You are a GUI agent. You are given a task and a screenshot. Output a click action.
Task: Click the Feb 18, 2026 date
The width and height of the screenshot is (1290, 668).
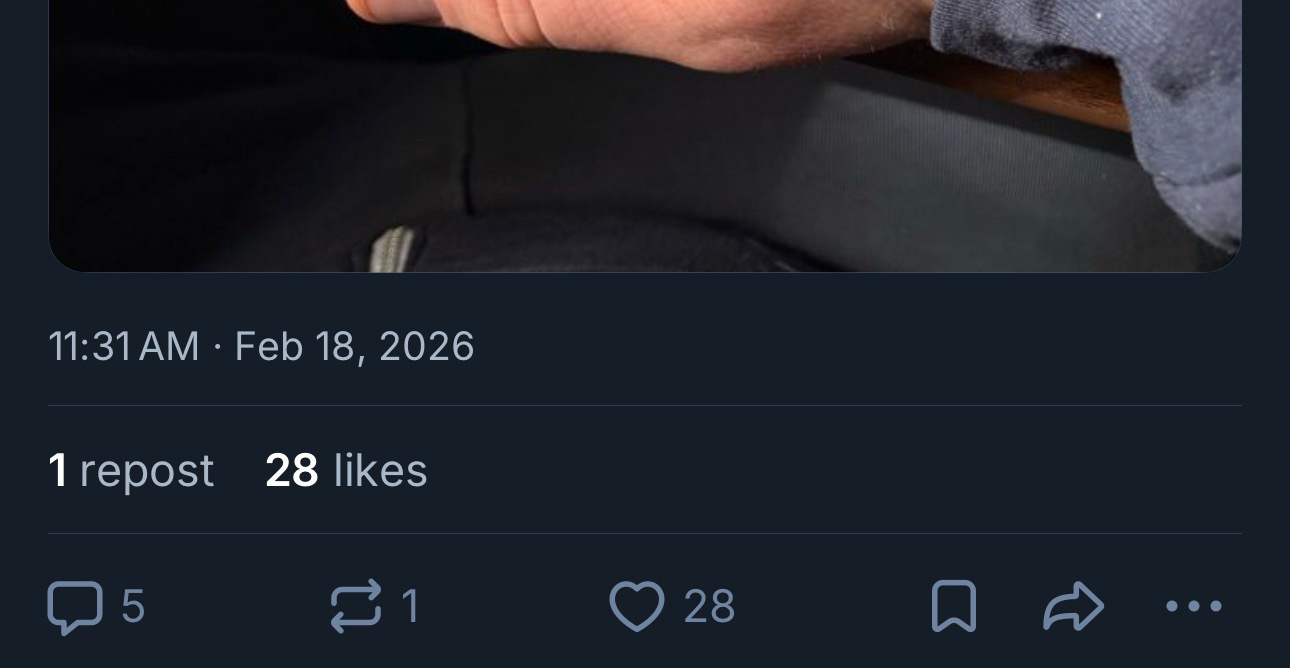pyautogui.click(x=354, y=347)
